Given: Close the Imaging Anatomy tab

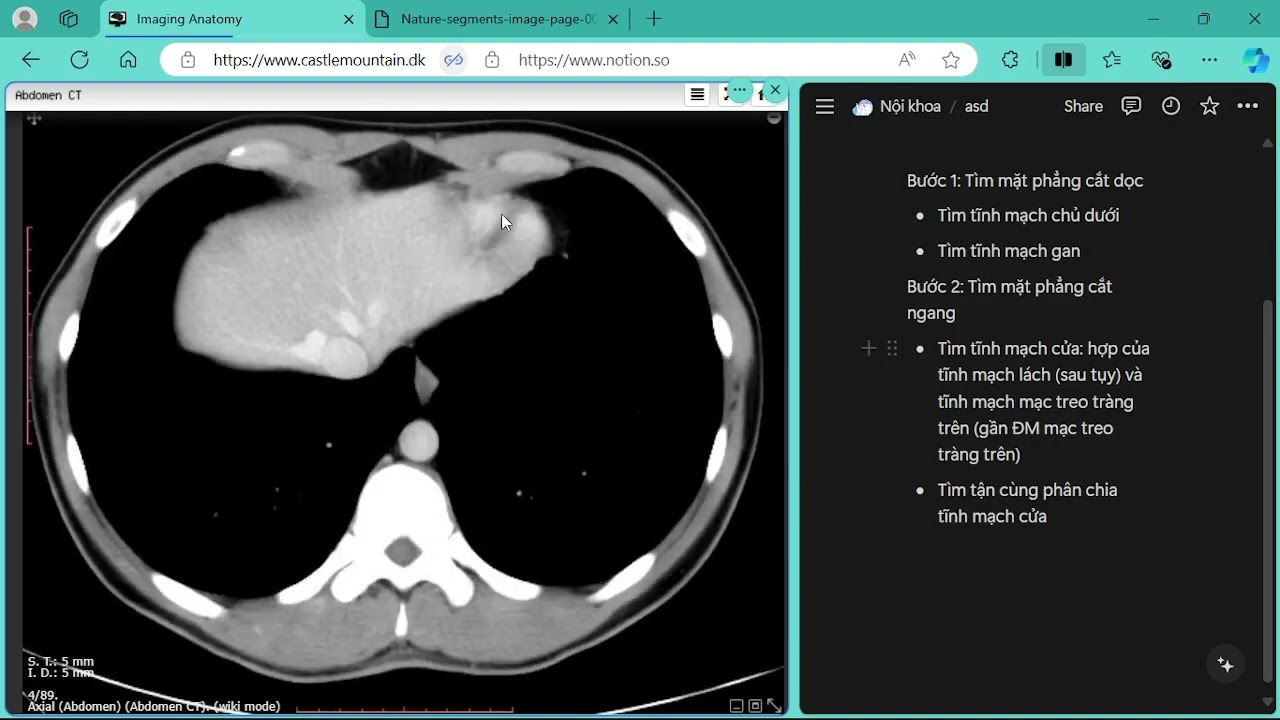Looking at the screenshot, I should point(349,19).
